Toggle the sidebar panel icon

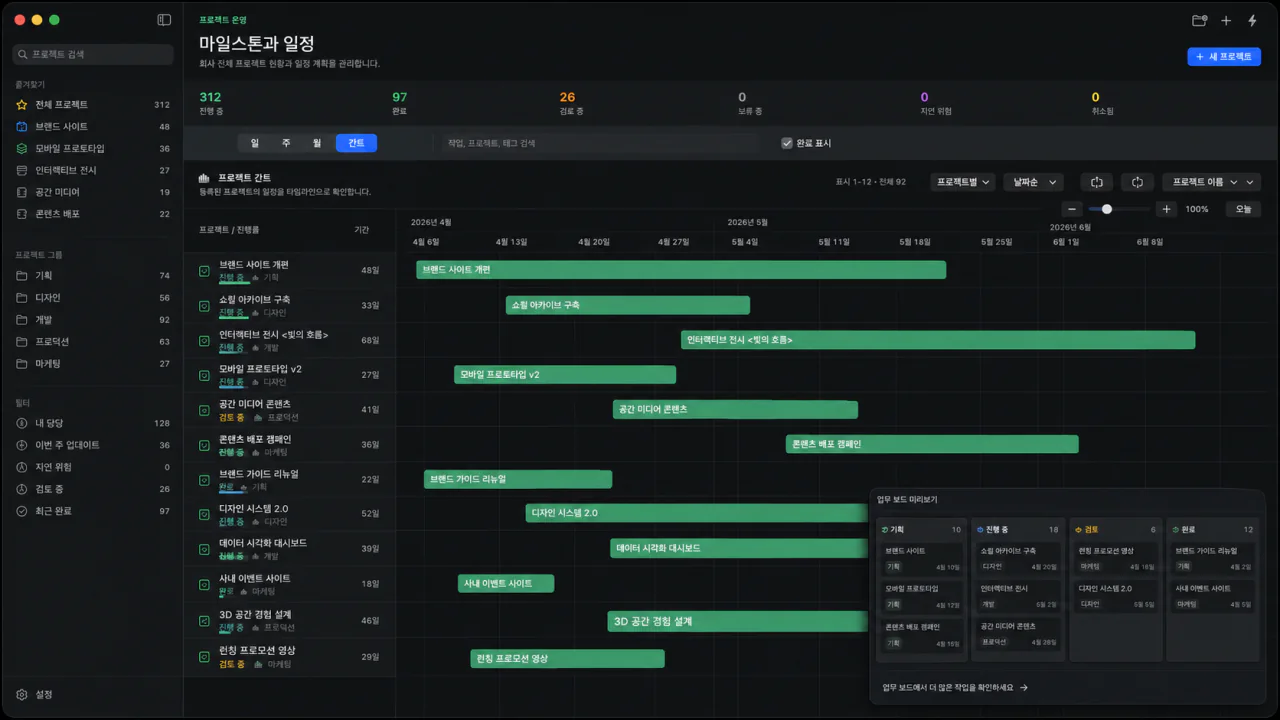164,20
